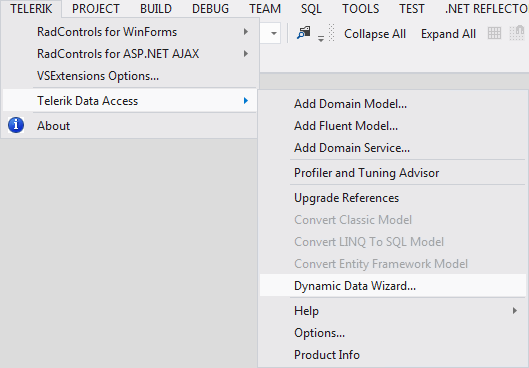
Task: Open the TELERIK menu
Action: pos(31,9)
